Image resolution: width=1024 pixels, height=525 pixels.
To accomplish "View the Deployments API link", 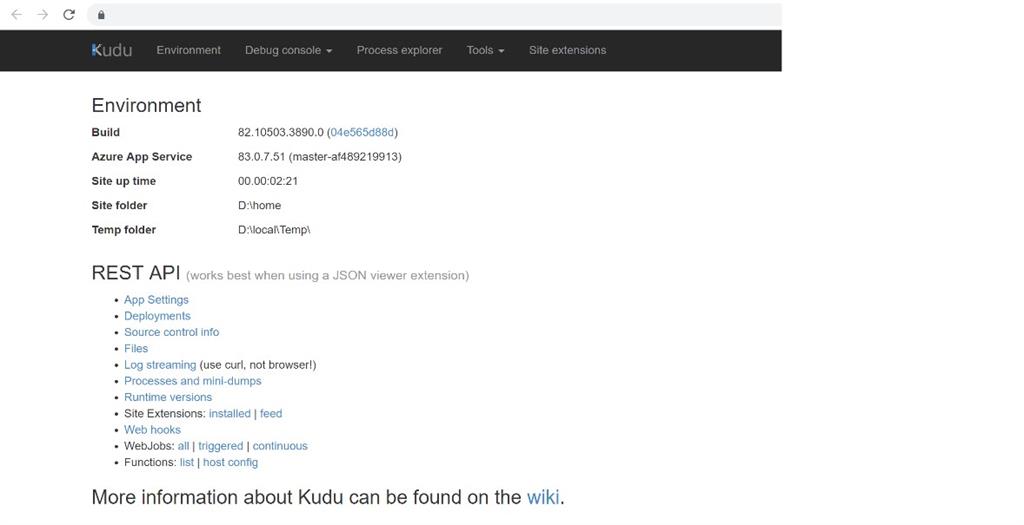I will coord(157,316).
